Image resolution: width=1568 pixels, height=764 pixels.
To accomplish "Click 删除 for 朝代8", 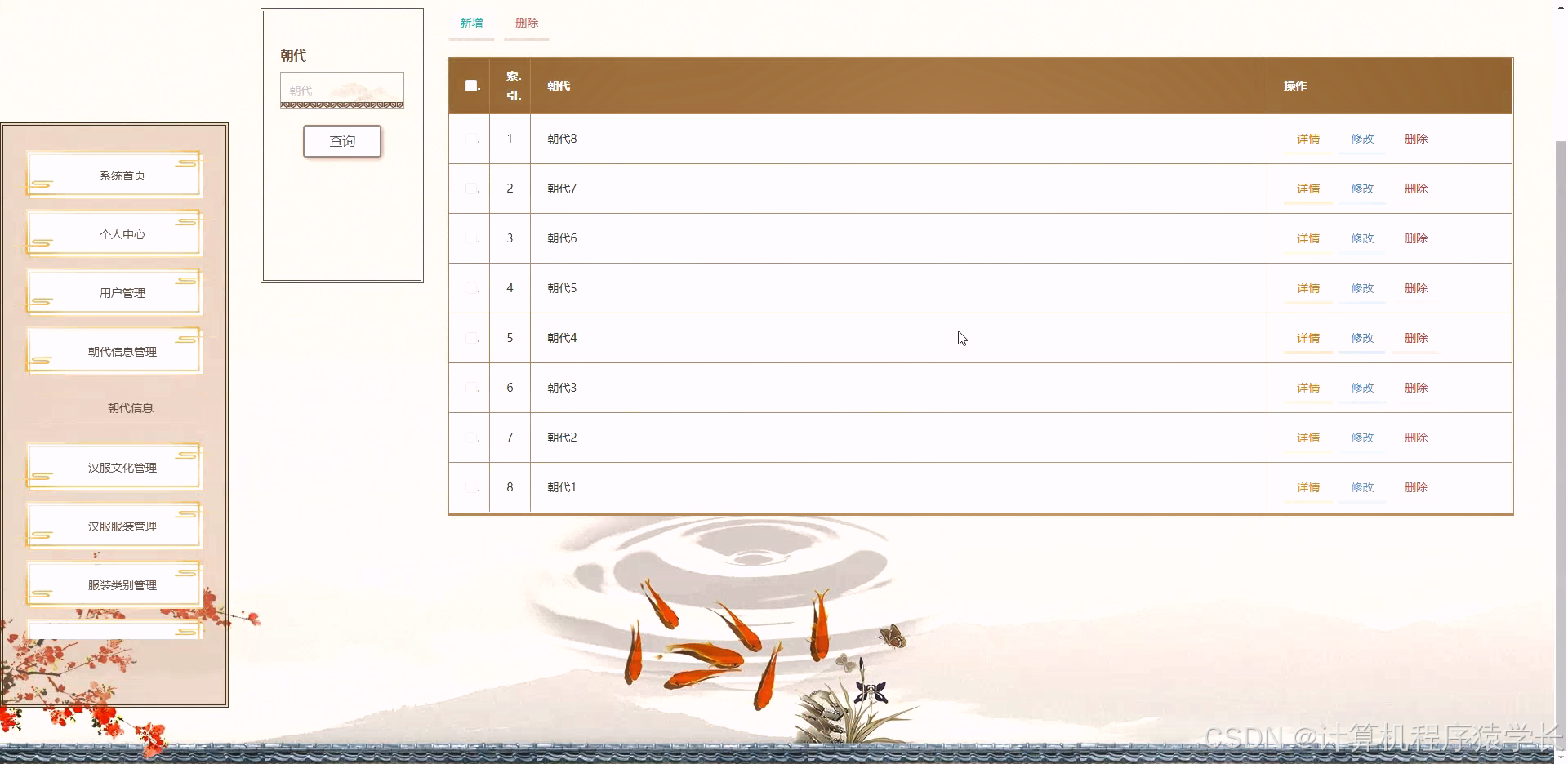I will coord(1416,139).
